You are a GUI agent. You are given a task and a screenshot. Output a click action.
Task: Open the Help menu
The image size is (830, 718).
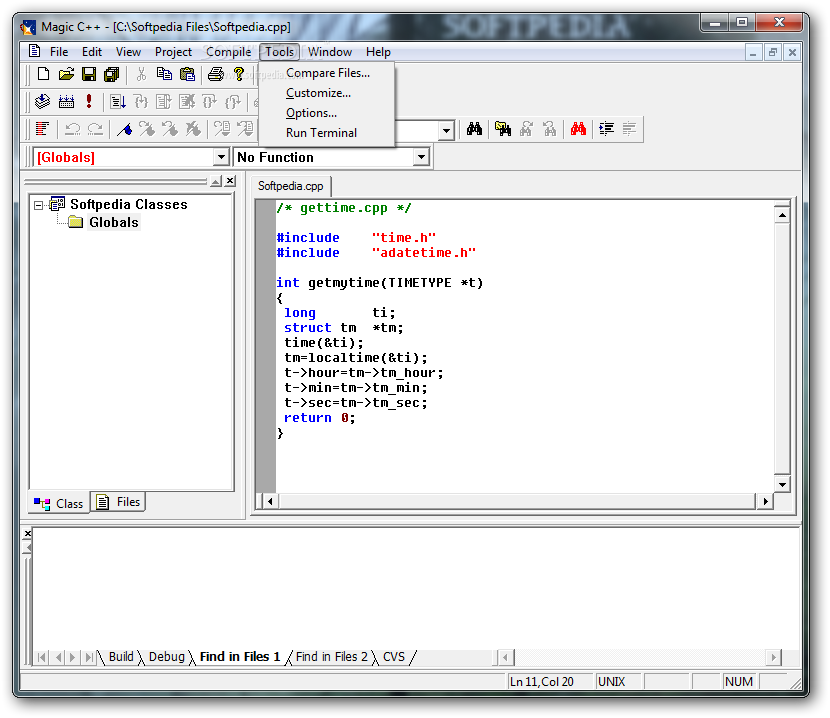[378, 52]
